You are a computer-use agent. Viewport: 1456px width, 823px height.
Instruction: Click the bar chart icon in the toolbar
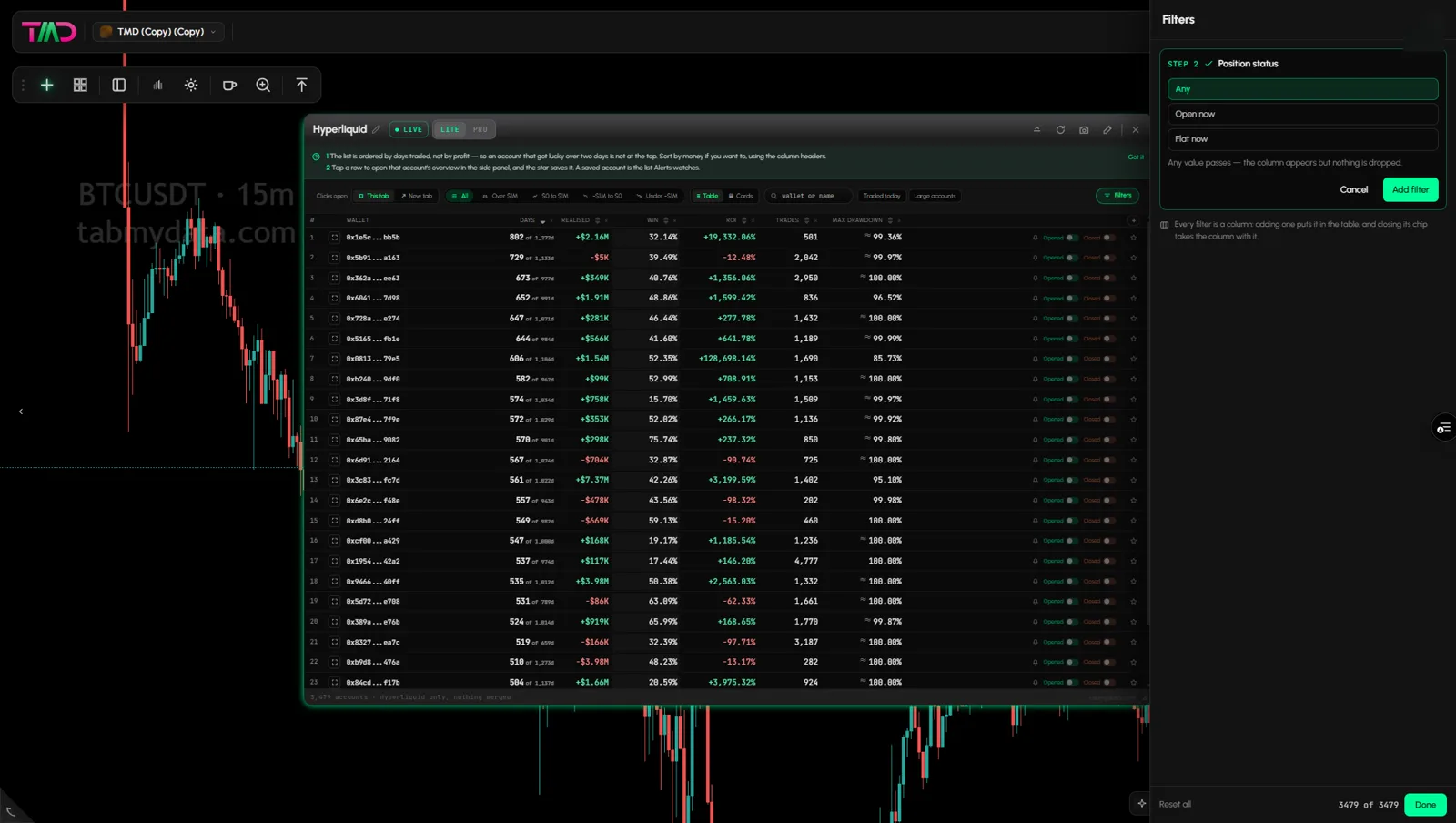[x=157, y=85]
